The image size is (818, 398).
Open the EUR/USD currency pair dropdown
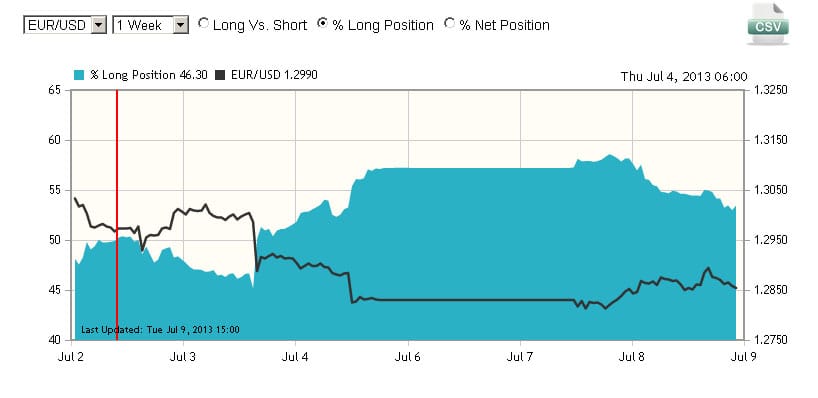(65, 25)
